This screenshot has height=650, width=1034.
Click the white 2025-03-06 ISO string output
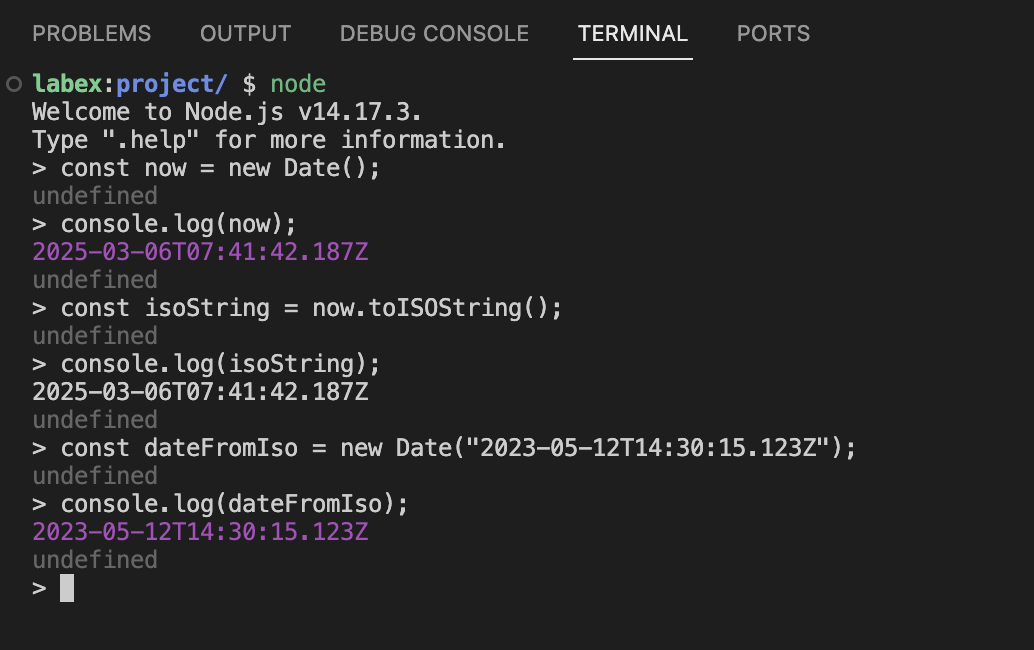click(200, 392)
